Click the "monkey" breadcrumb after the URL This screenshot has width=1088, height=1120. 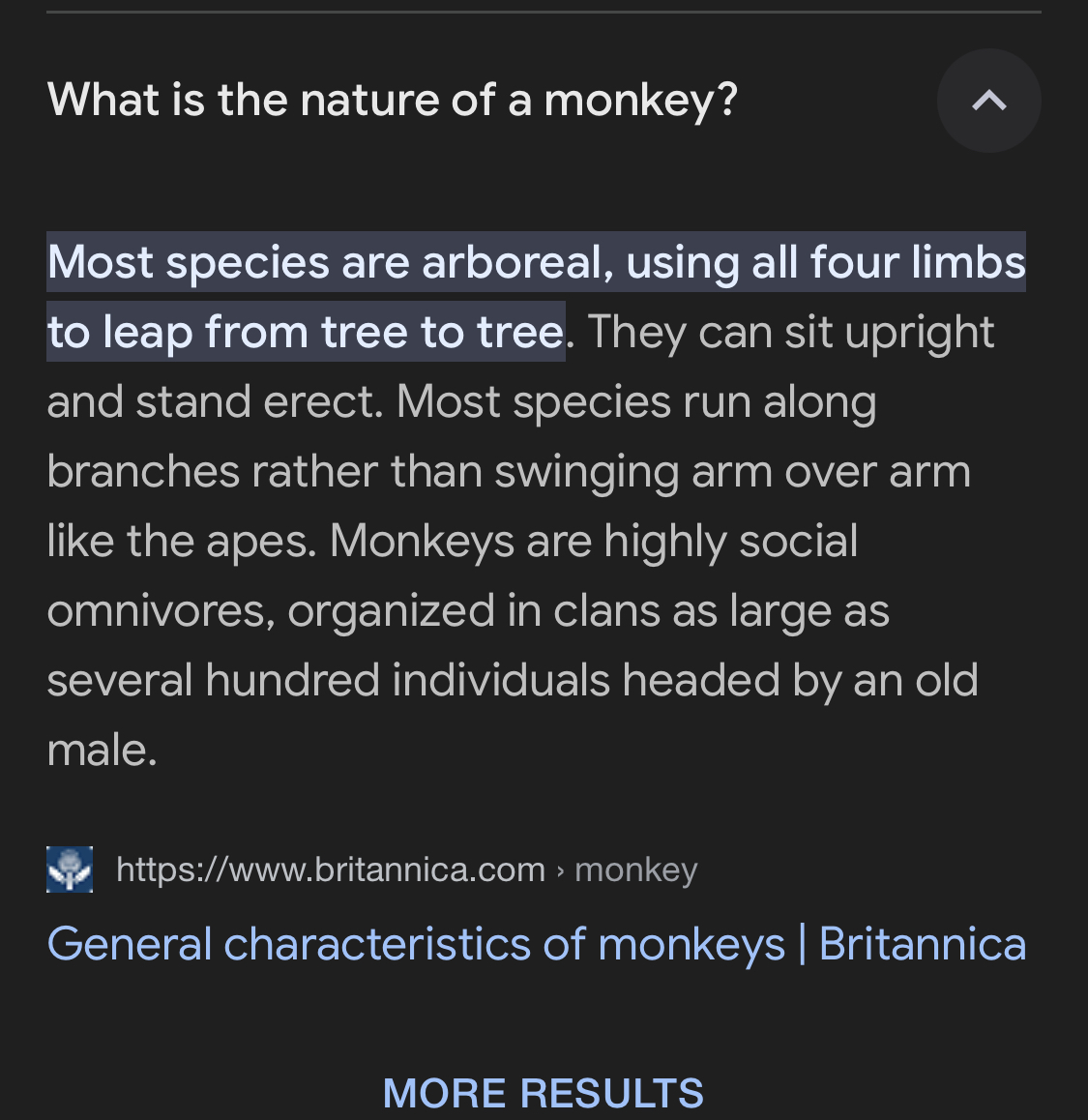tap(635, 869)
